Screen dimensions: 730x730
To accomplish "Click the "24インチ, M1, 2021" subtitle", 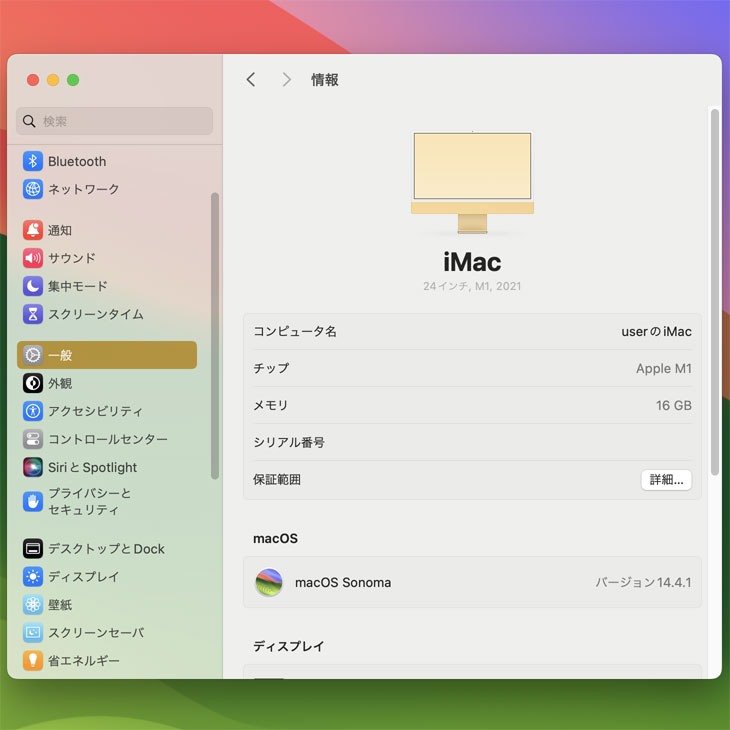I will pyautogui.click(x=472, y=286).
